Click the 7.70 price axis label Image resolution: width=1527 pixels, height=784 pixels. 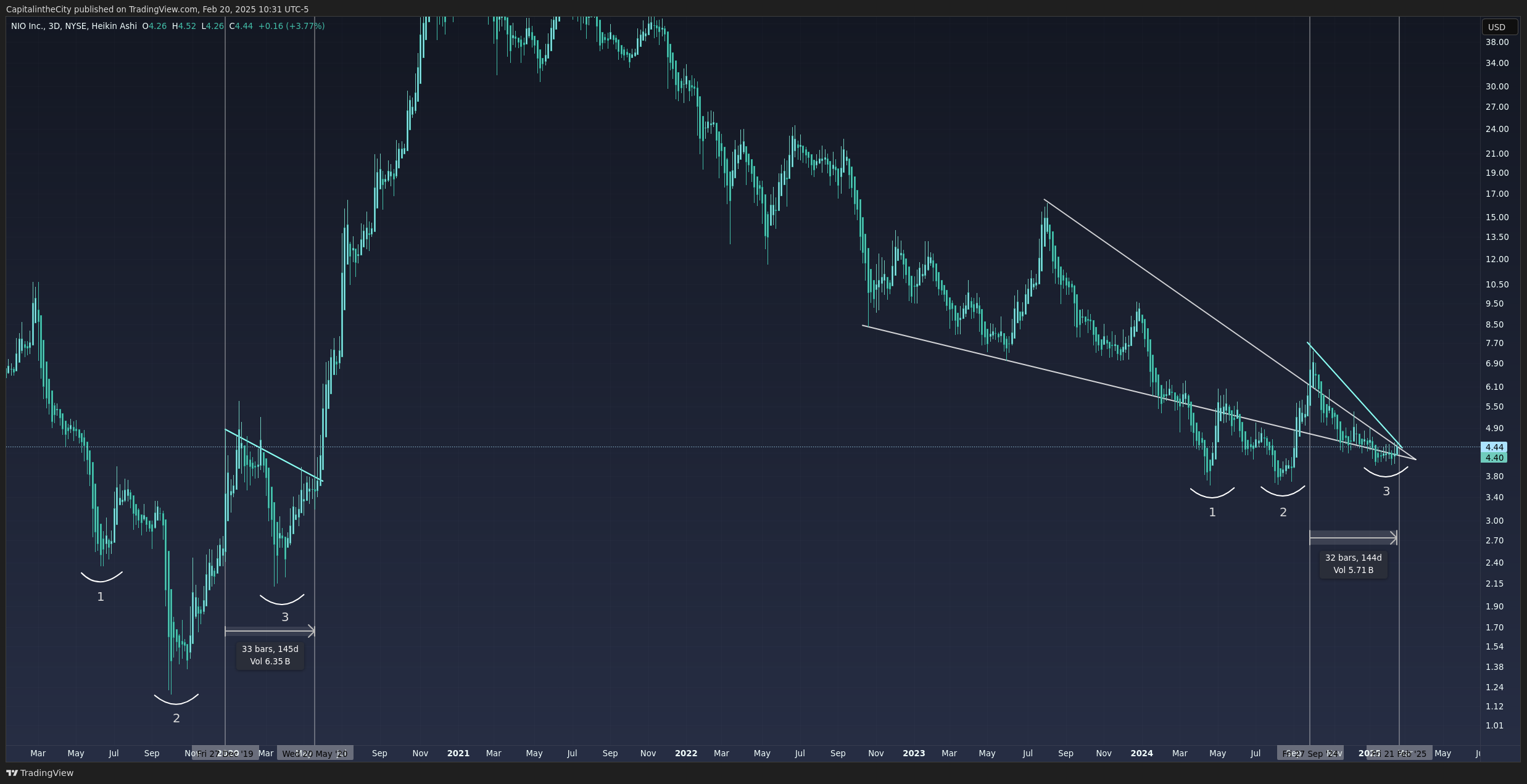click(1494, 343)
